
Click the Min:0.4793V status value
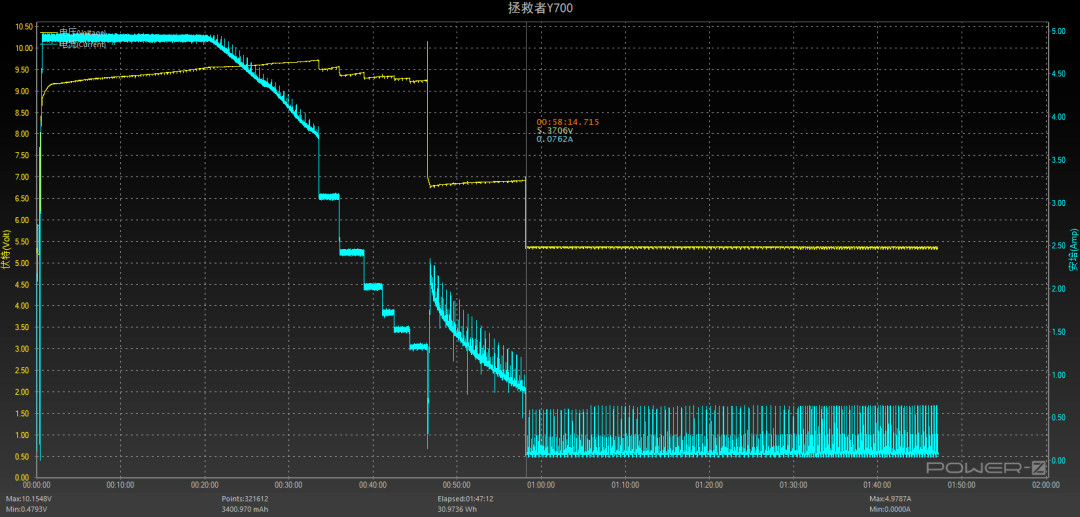(27, 509)
